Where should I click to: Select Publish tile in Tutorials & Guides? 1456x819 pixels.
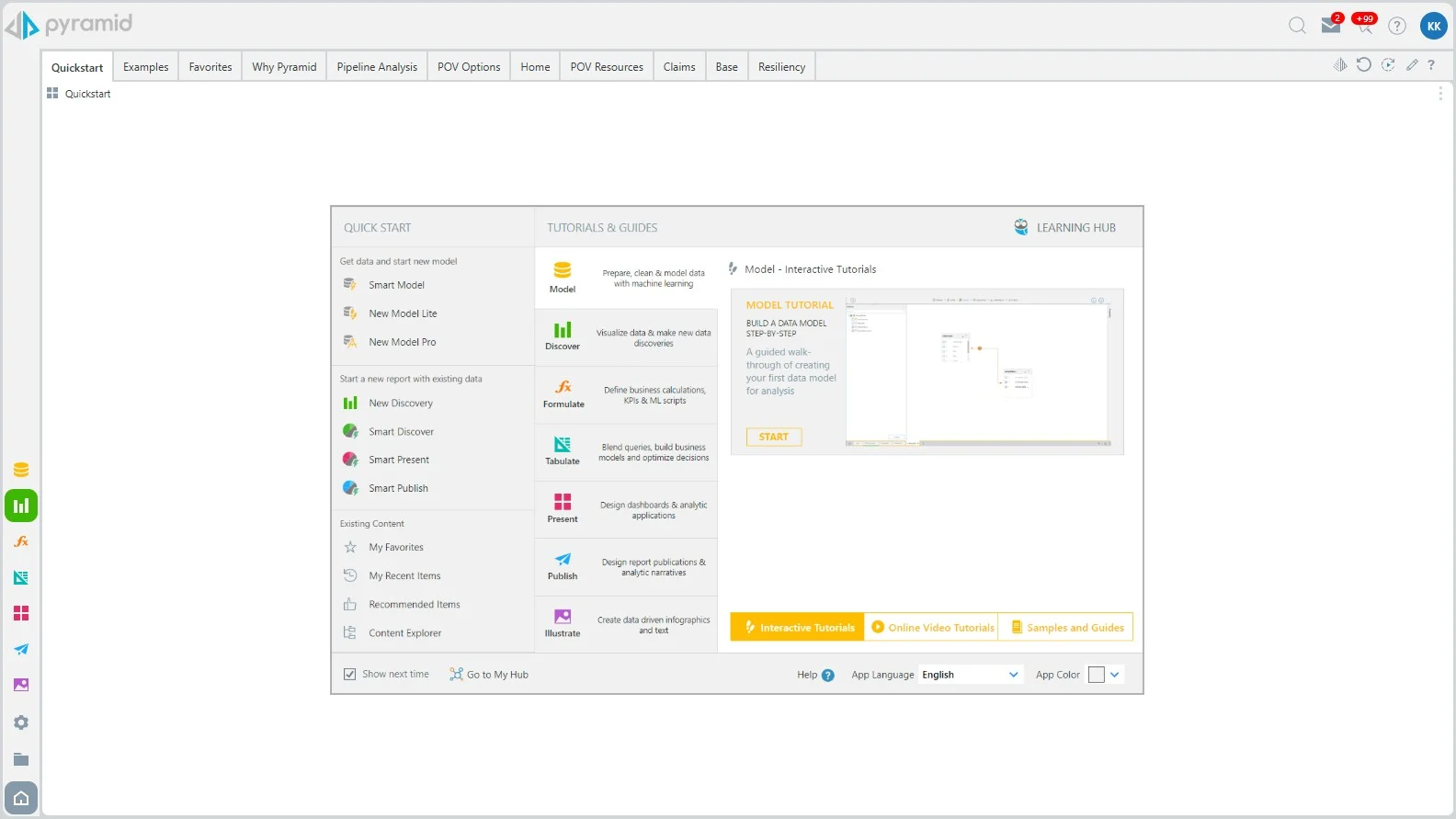[626, 567]
